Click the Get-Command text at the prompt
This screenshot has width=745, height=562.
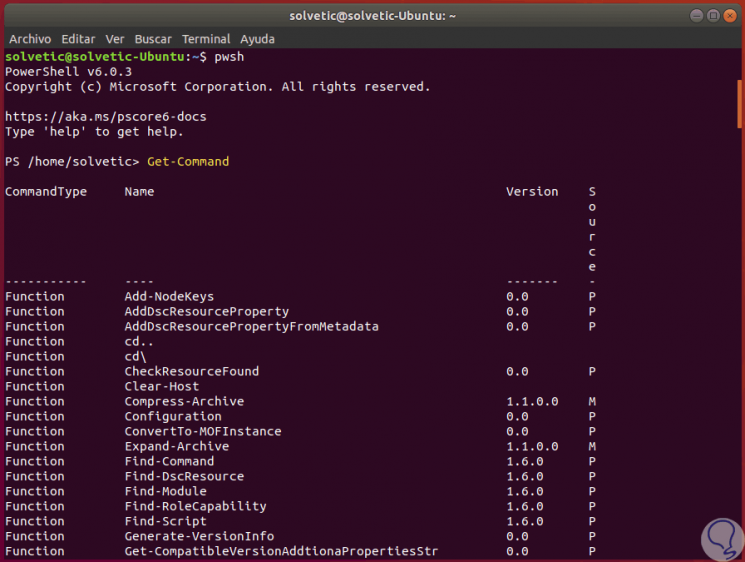[x=188, y=161]
